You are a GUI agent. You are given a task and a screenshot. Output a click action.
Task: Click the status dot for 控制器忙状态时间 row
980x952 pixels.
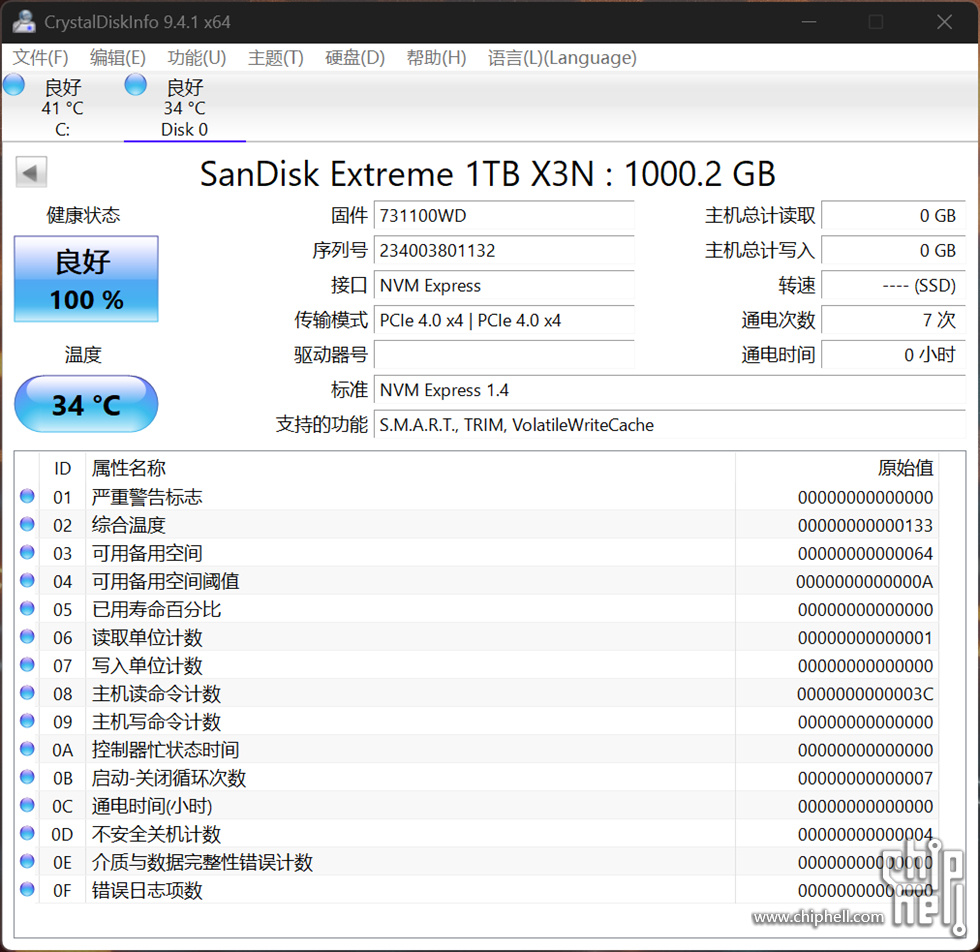[27, 749]
